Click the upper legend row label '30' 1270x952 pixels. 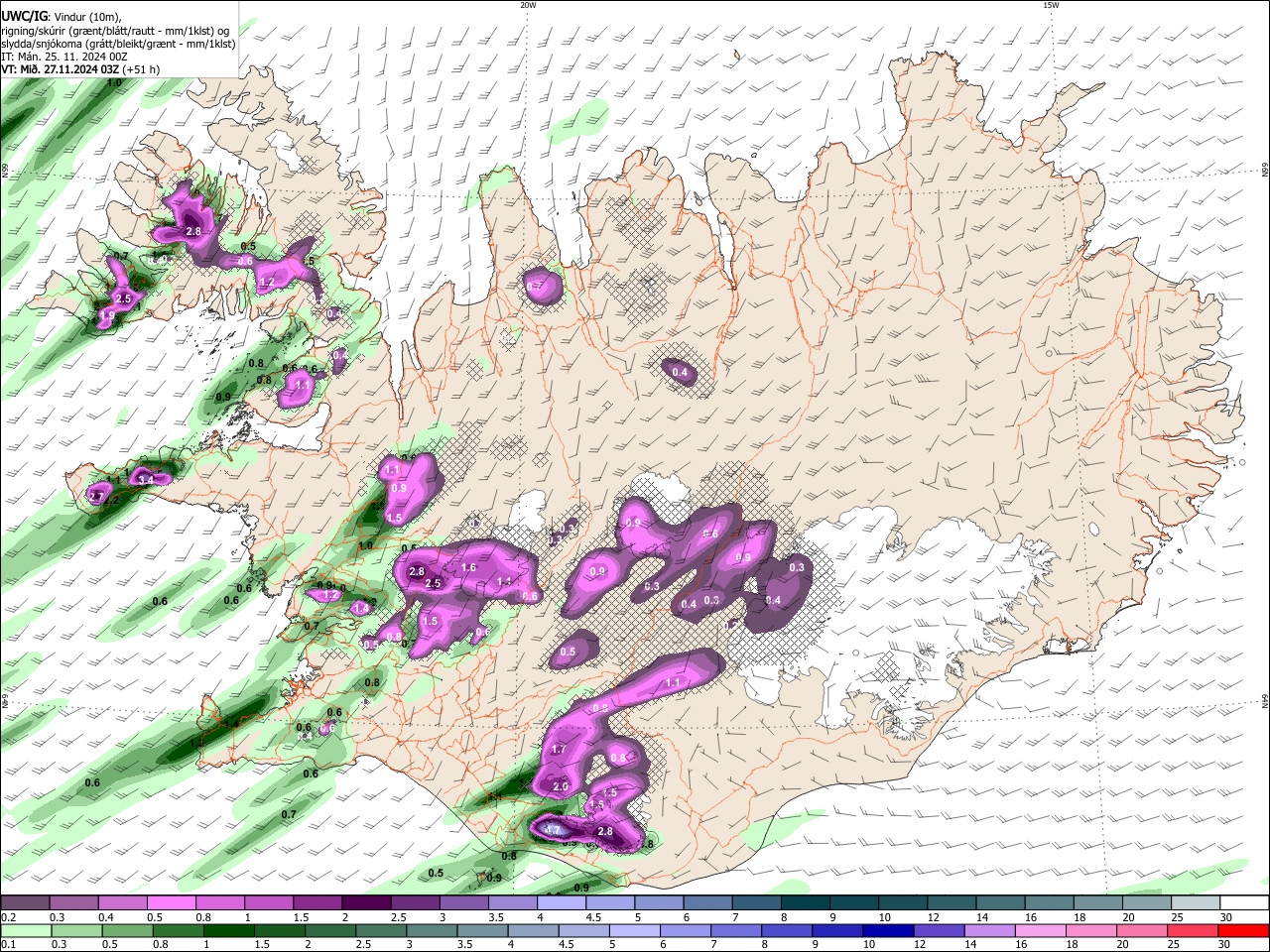pos(1226,917)
